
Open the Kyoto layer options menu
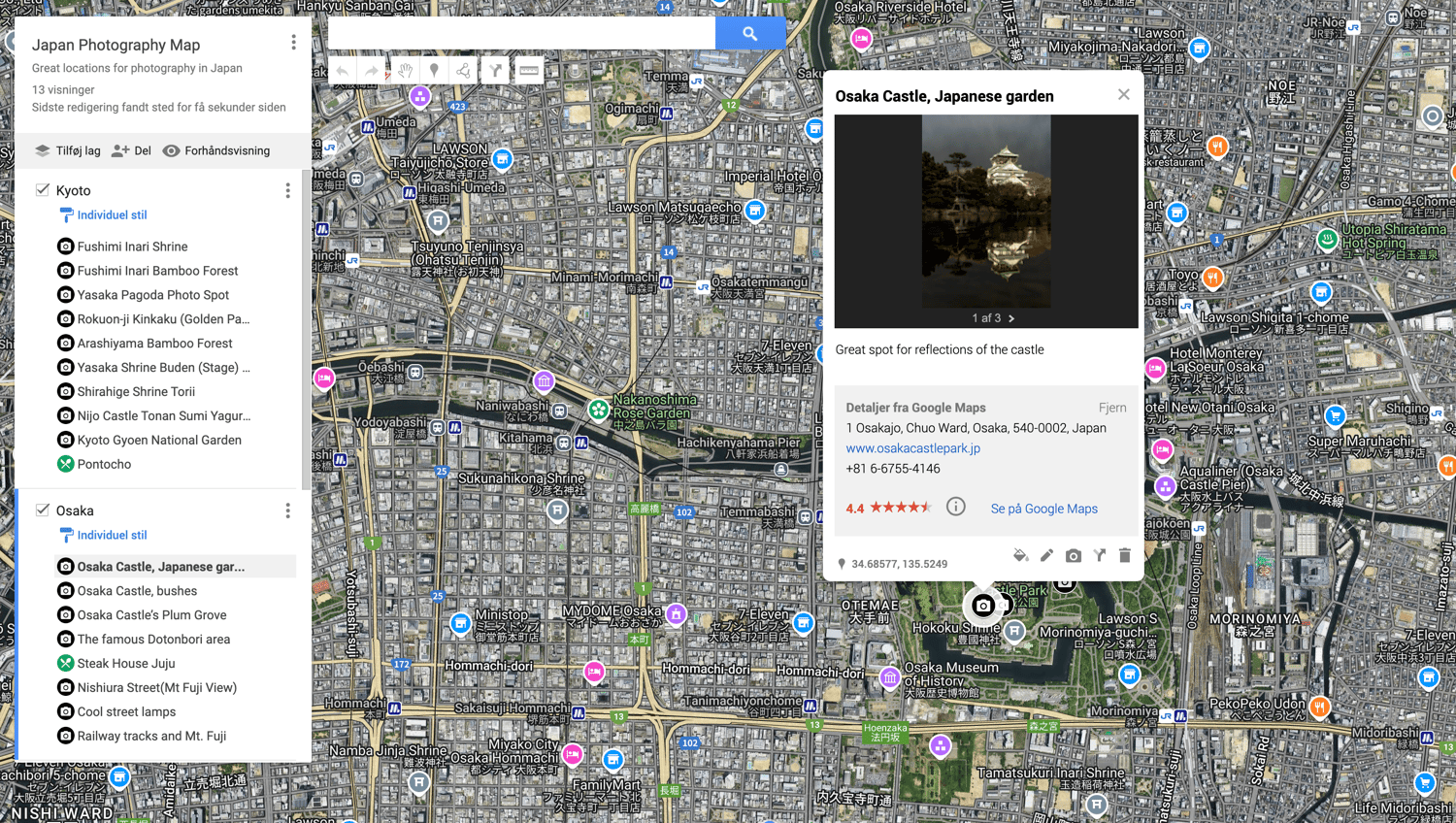point(287,190)
